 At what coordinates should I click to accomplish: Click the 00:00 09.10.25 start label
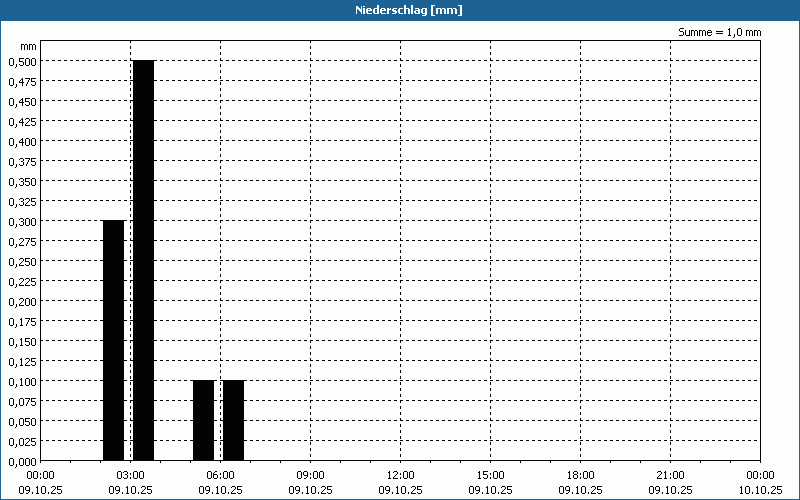click(x=40, y=482)
